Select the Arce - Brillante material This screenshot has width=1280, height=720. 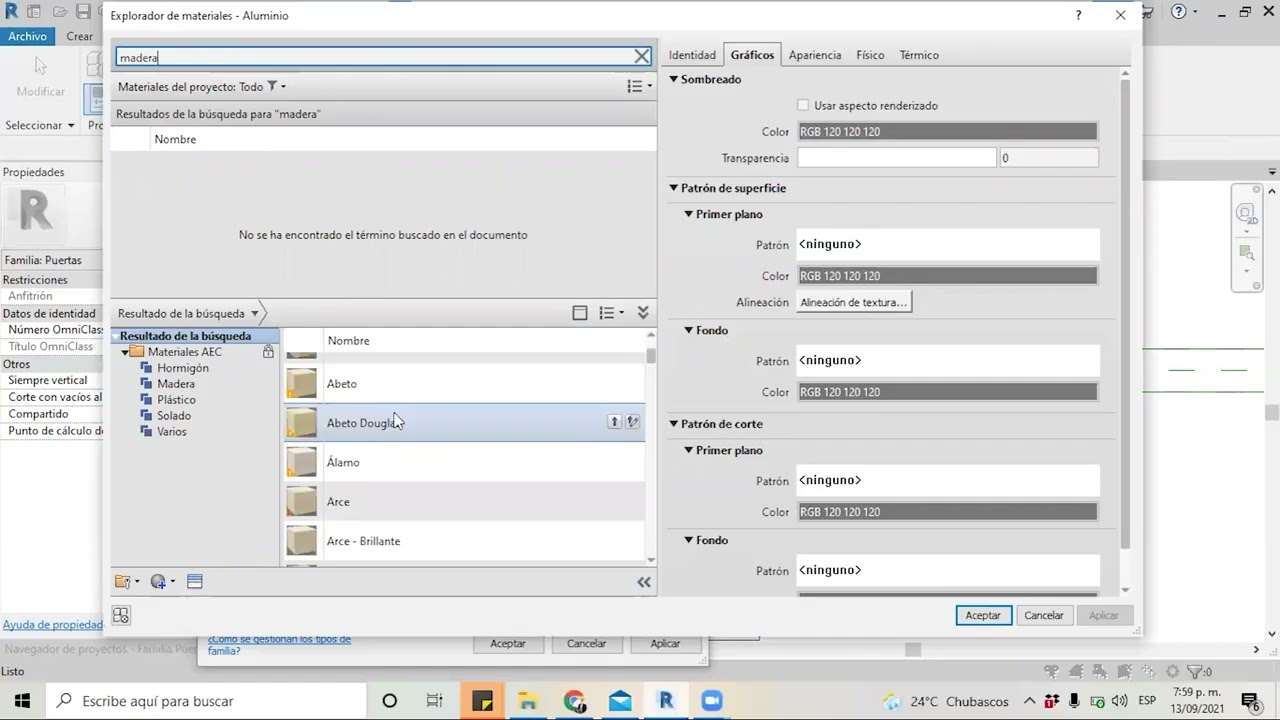pos(465,541)
